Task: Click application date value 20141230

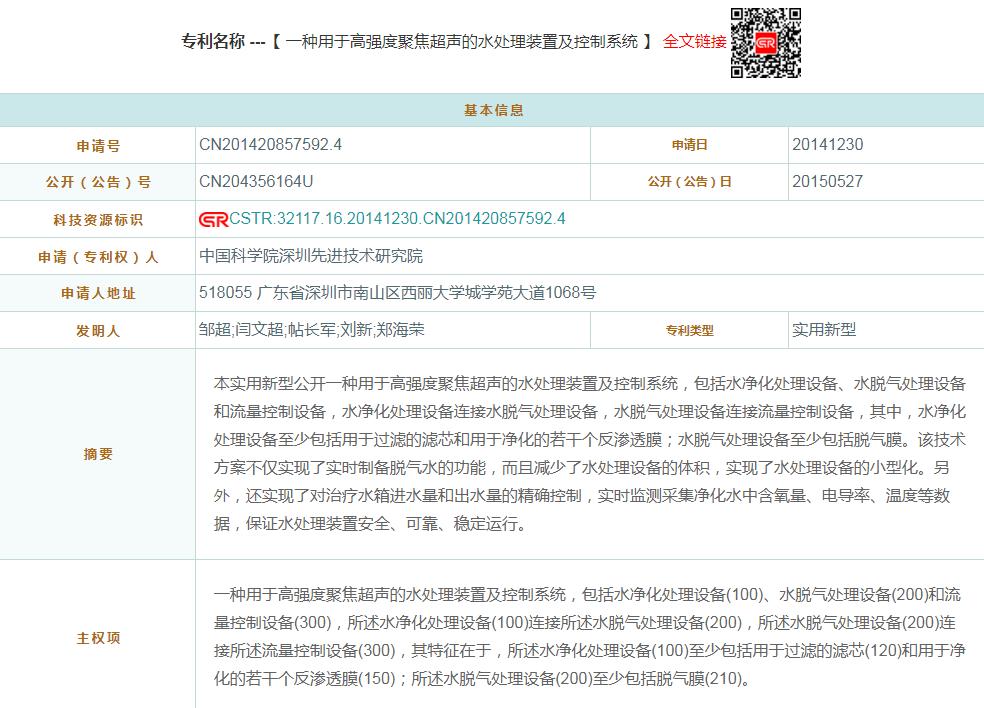Action: (x=827, y=145)
